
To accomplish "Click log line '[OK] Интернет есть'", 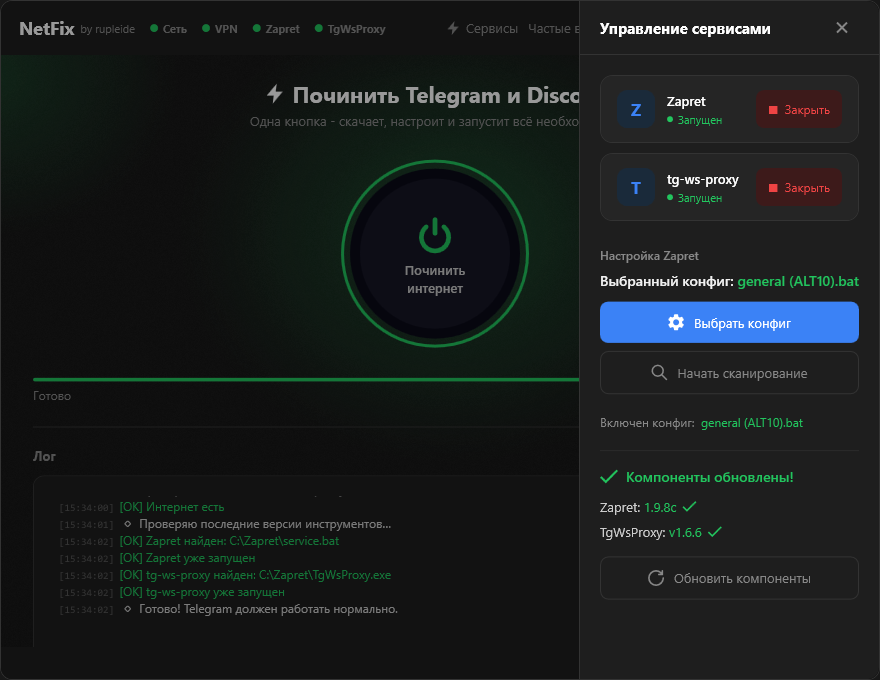I will (x=172, y=507).
